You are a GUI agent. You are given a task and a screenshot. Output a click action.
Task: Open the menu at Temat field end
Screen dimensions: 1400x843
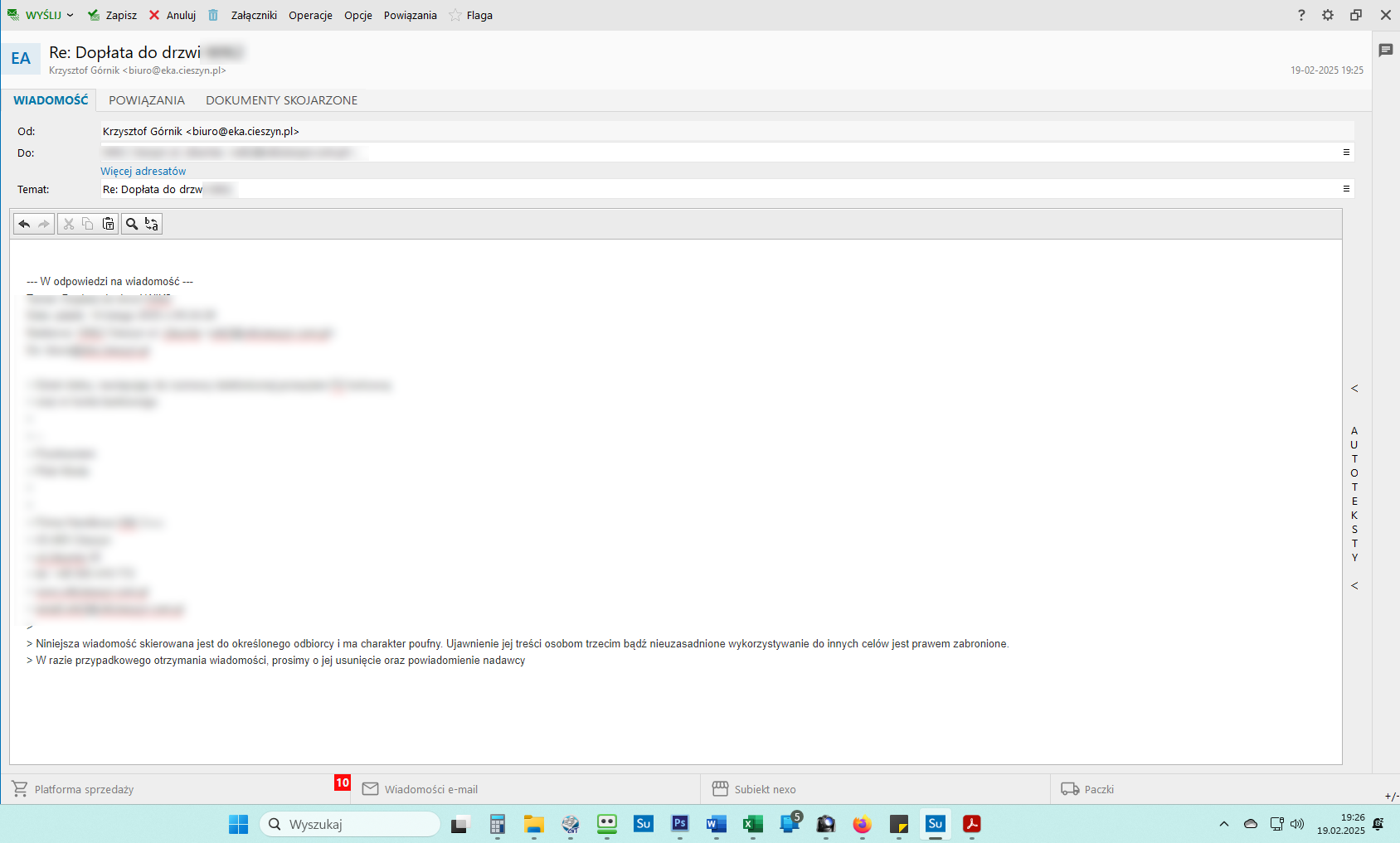click(x=1346, y=189)
